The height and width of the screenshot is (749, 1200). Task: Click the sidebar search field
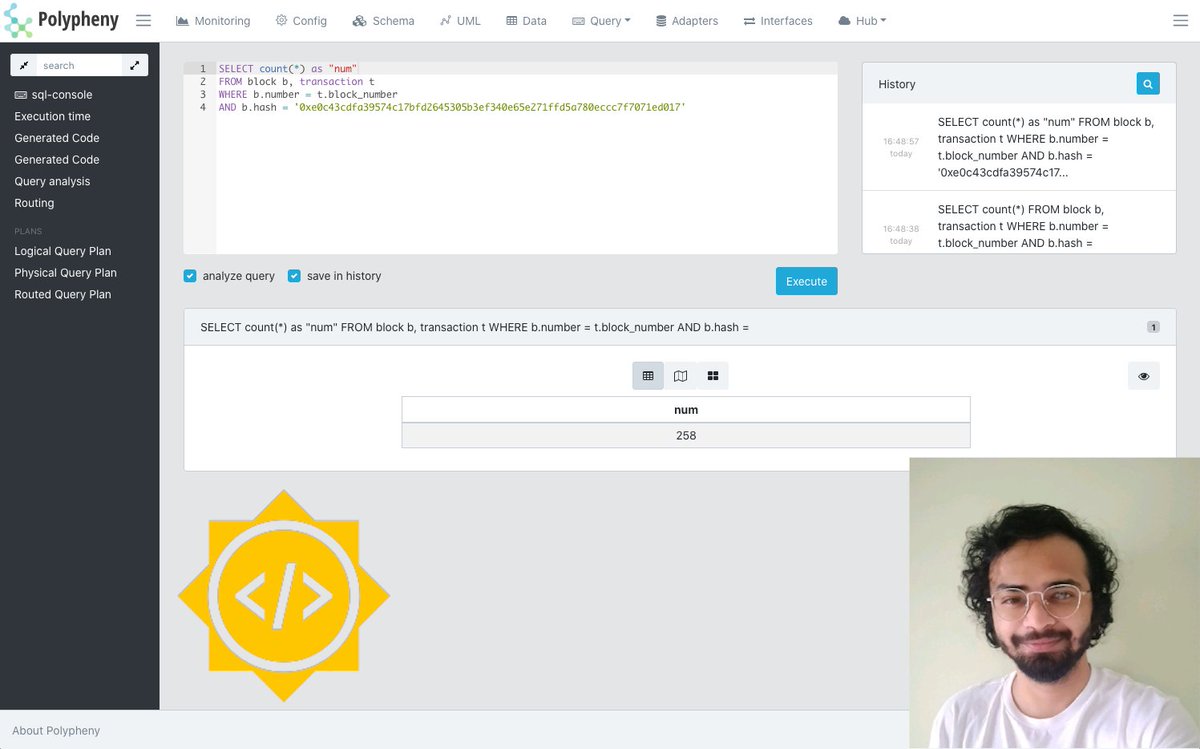point(79,65)
